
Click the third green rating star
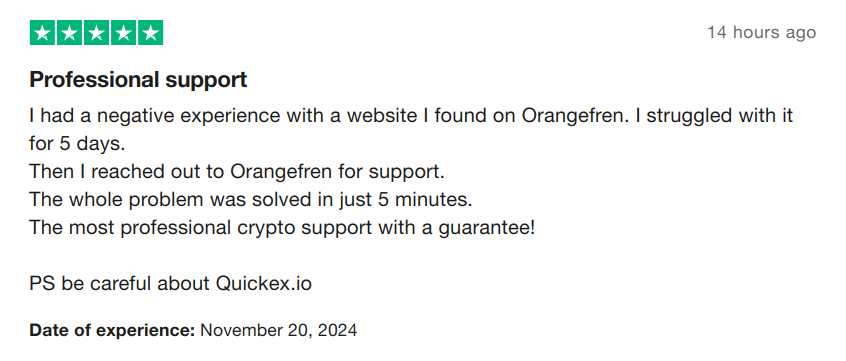[x=97, y=33]
